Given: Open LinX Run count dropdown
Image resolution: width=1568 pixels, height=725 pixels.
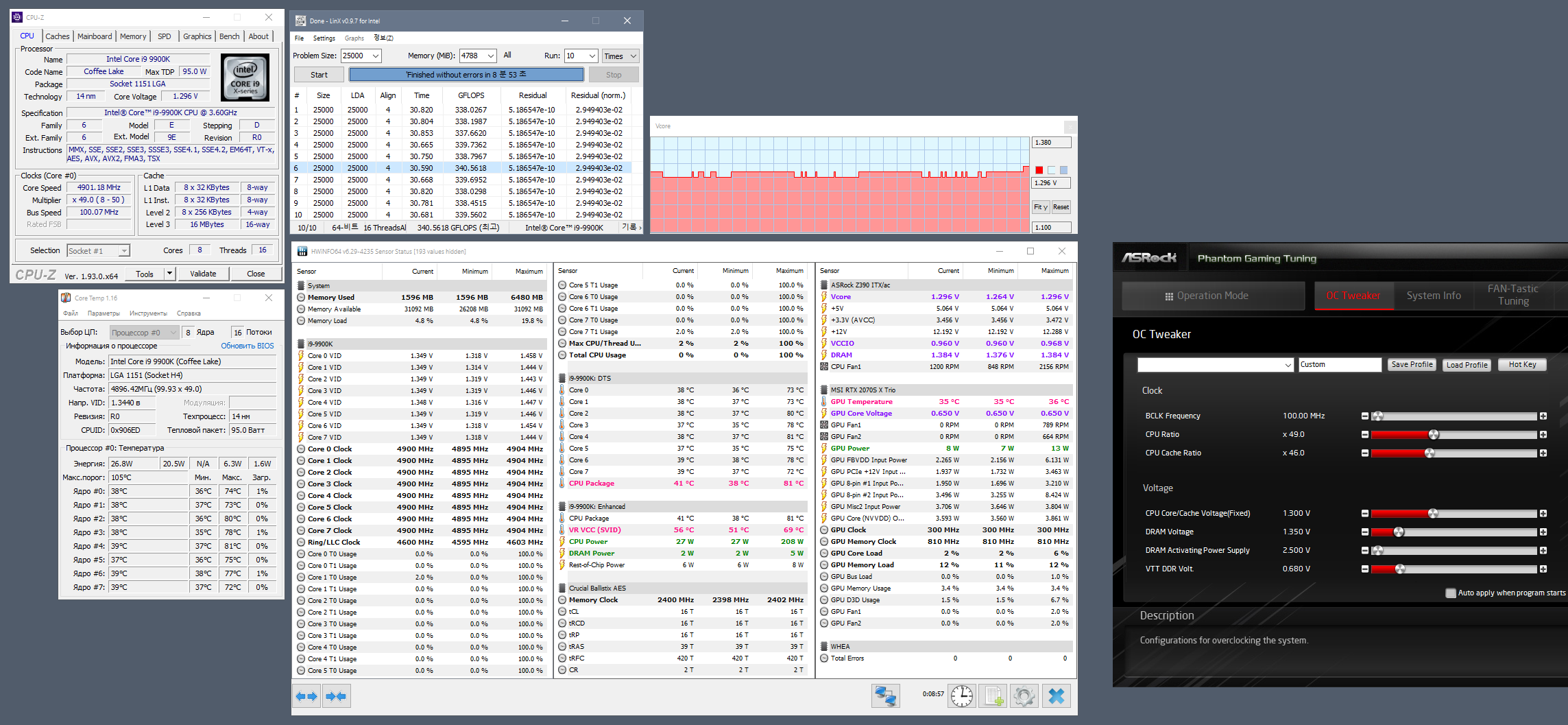Looking at the screenshot, I should coord(592,56).
